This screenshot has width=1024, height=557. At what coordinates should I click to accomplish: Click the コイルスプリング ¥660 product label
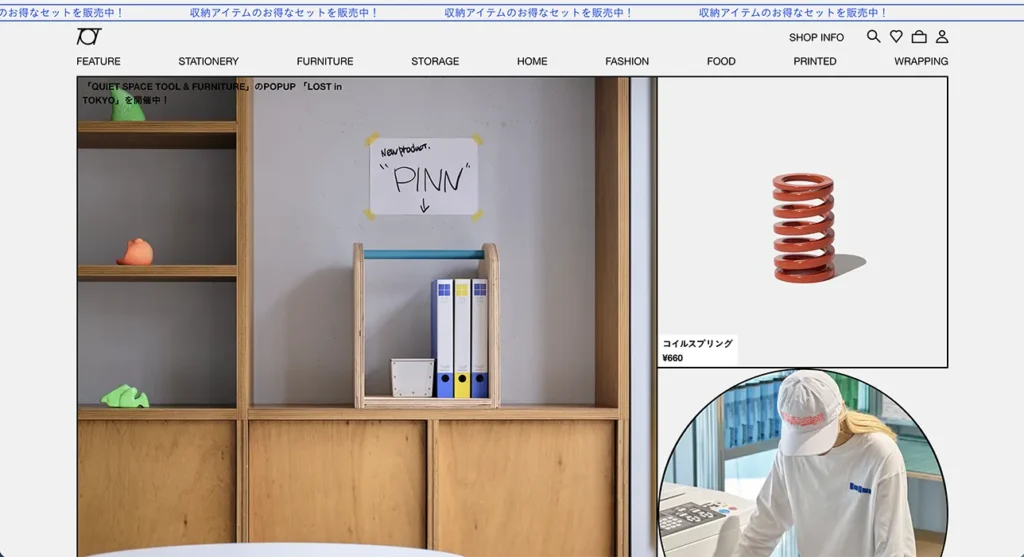697,351
